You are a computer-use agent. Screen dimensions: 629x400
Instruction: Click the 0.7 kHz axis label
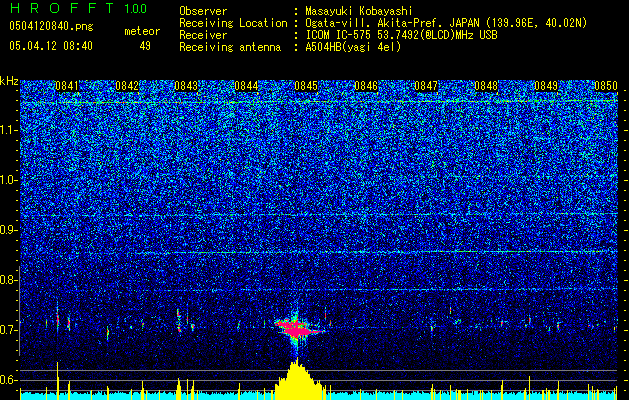coord(8,330)
